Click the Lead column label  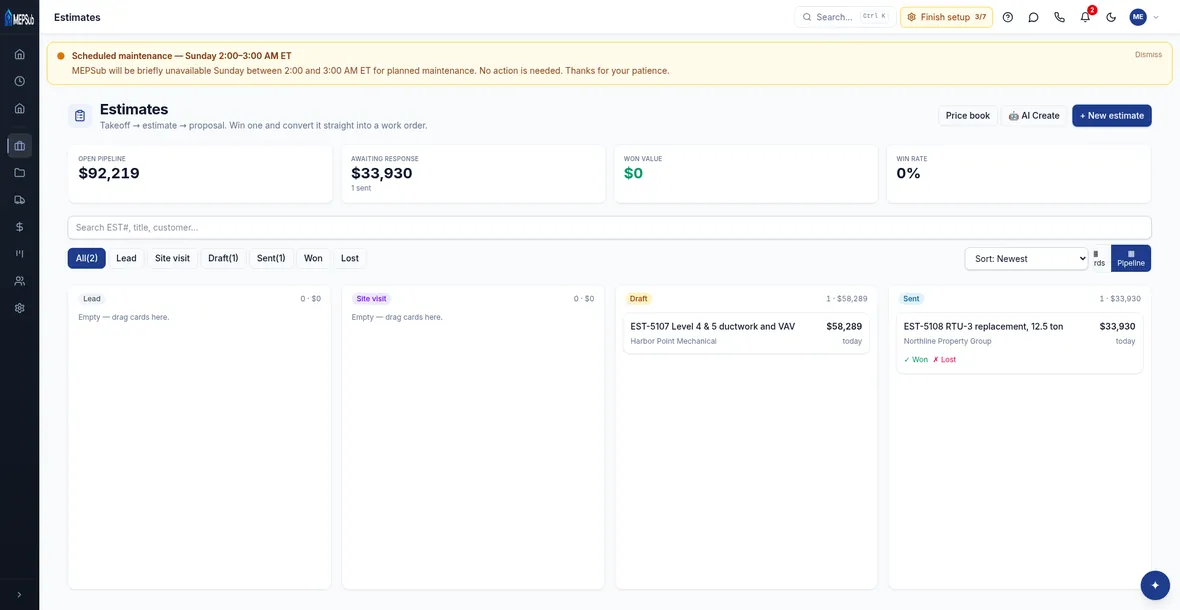pos(91,299)
